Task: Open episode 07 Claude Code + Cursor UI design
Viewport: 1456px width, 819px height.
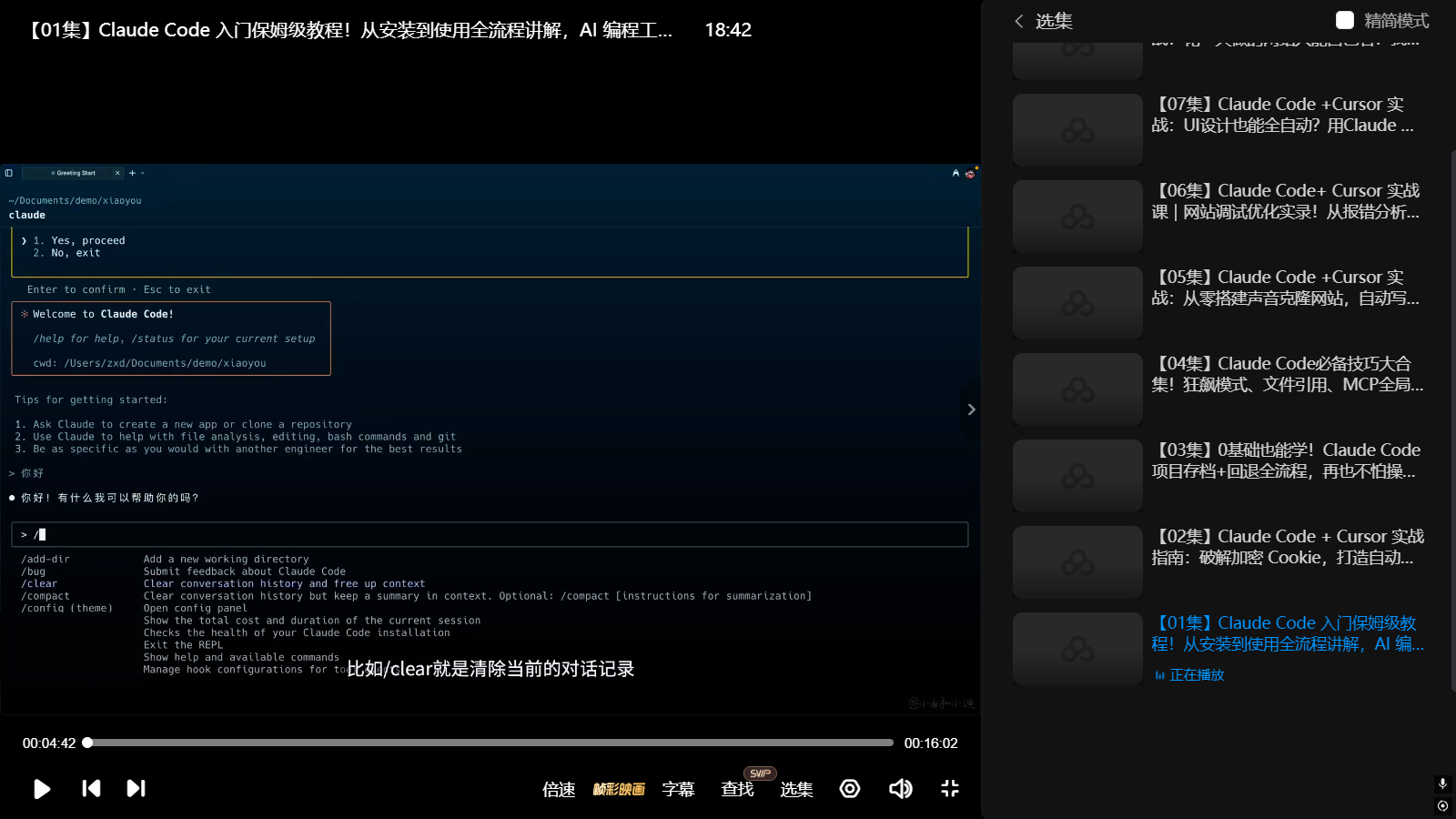Action: coord(1285,115)
